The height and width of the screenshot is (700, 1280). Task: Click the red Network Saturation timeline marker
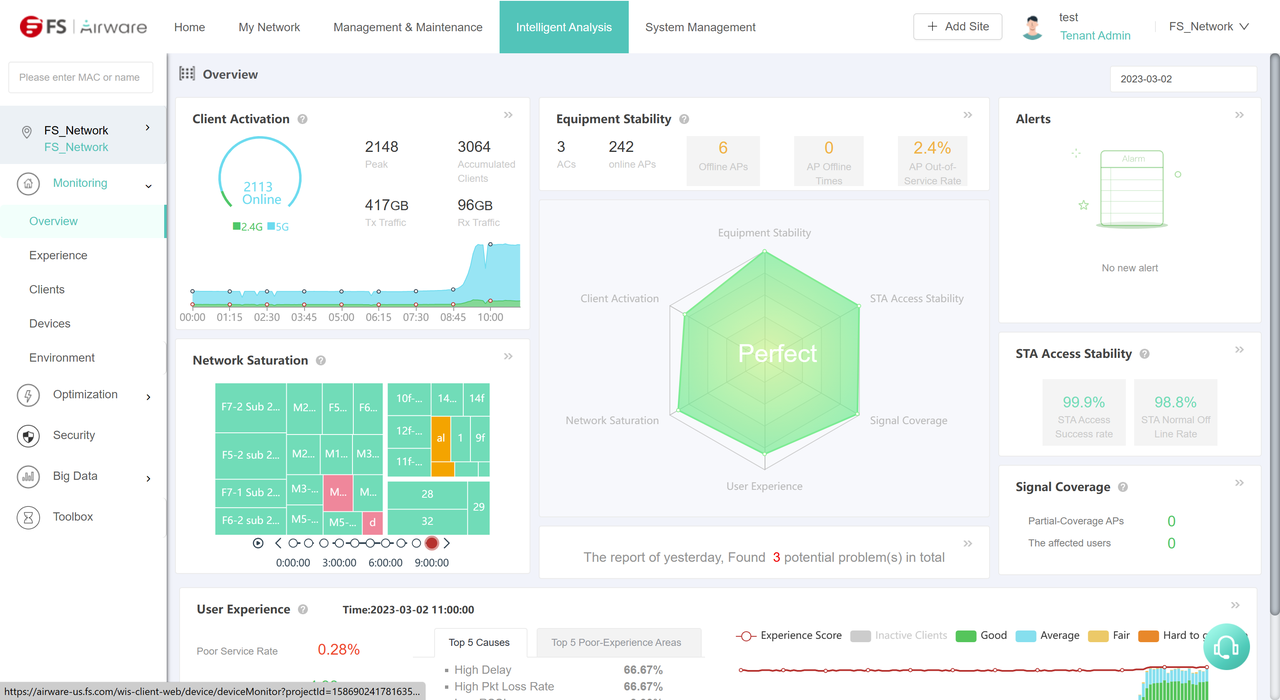[432, 543]
